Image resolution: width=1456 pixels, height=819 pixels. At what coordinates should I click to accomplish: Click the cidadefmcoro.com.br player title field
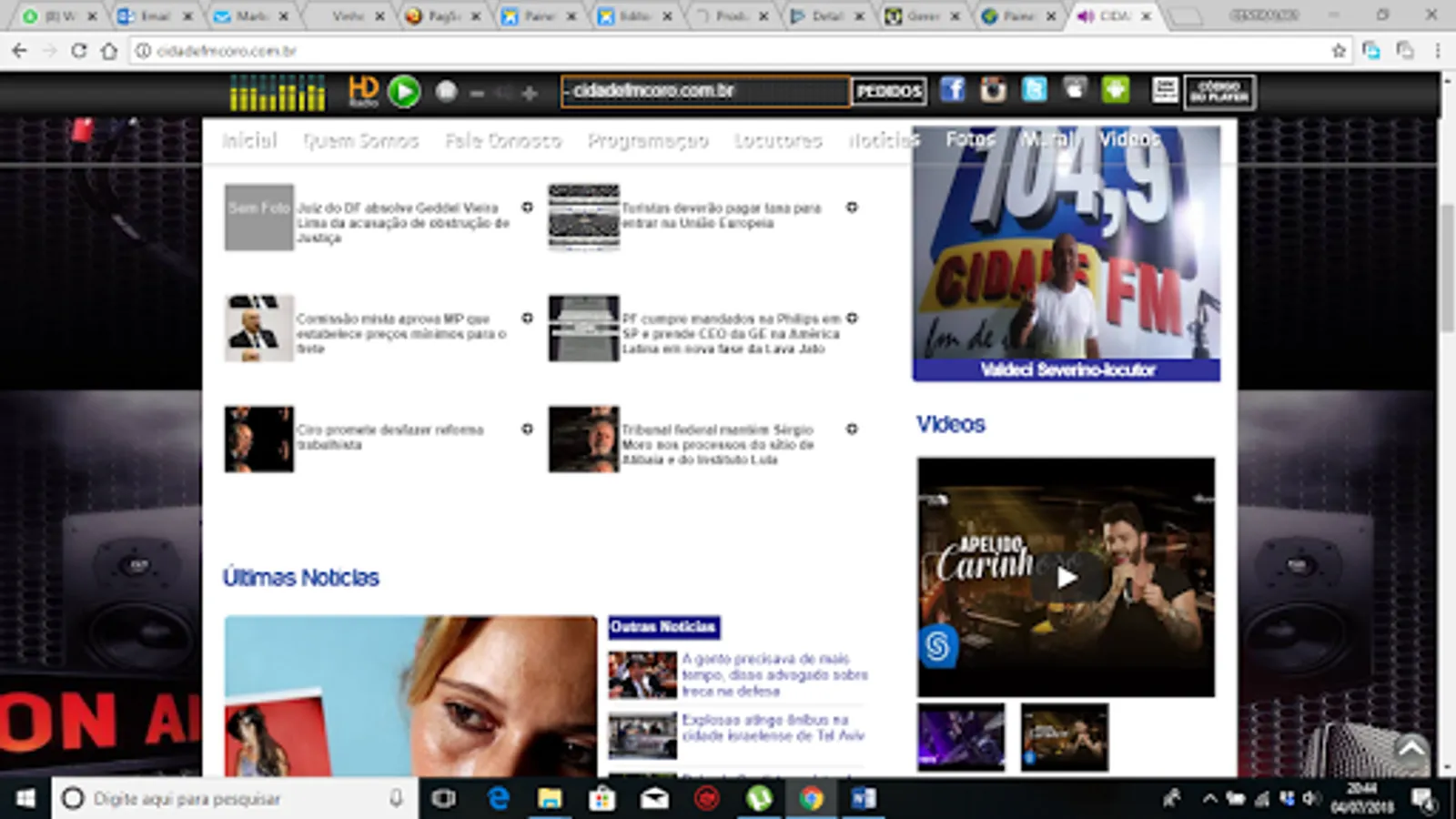pos(705,91)
